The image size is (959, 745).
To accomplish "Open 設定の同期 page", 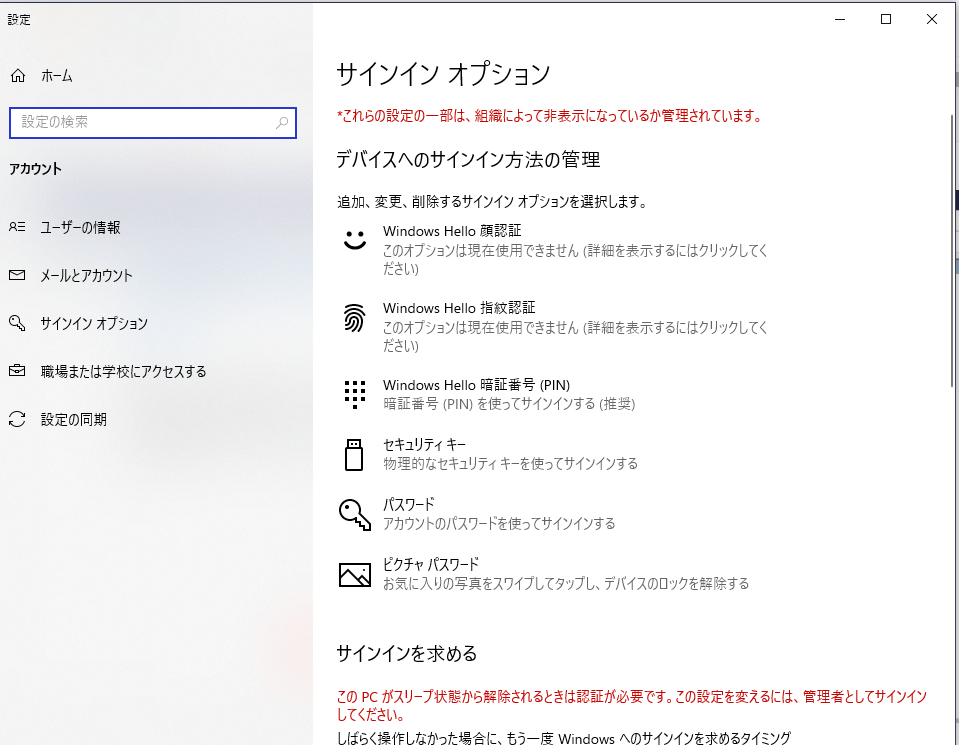I will tap(73, 420).
